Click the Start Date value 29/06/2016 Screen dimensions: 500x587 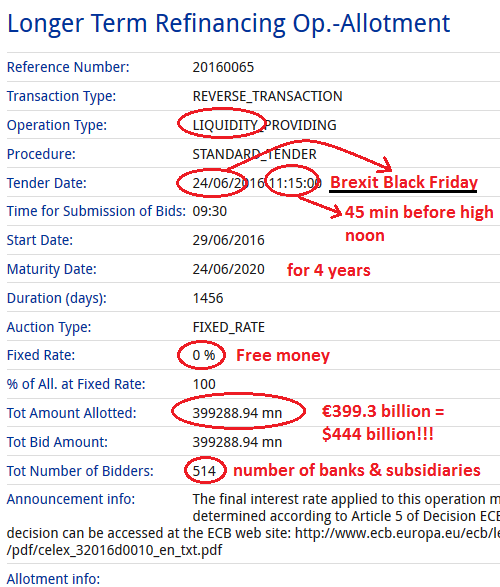pos(229,240)
